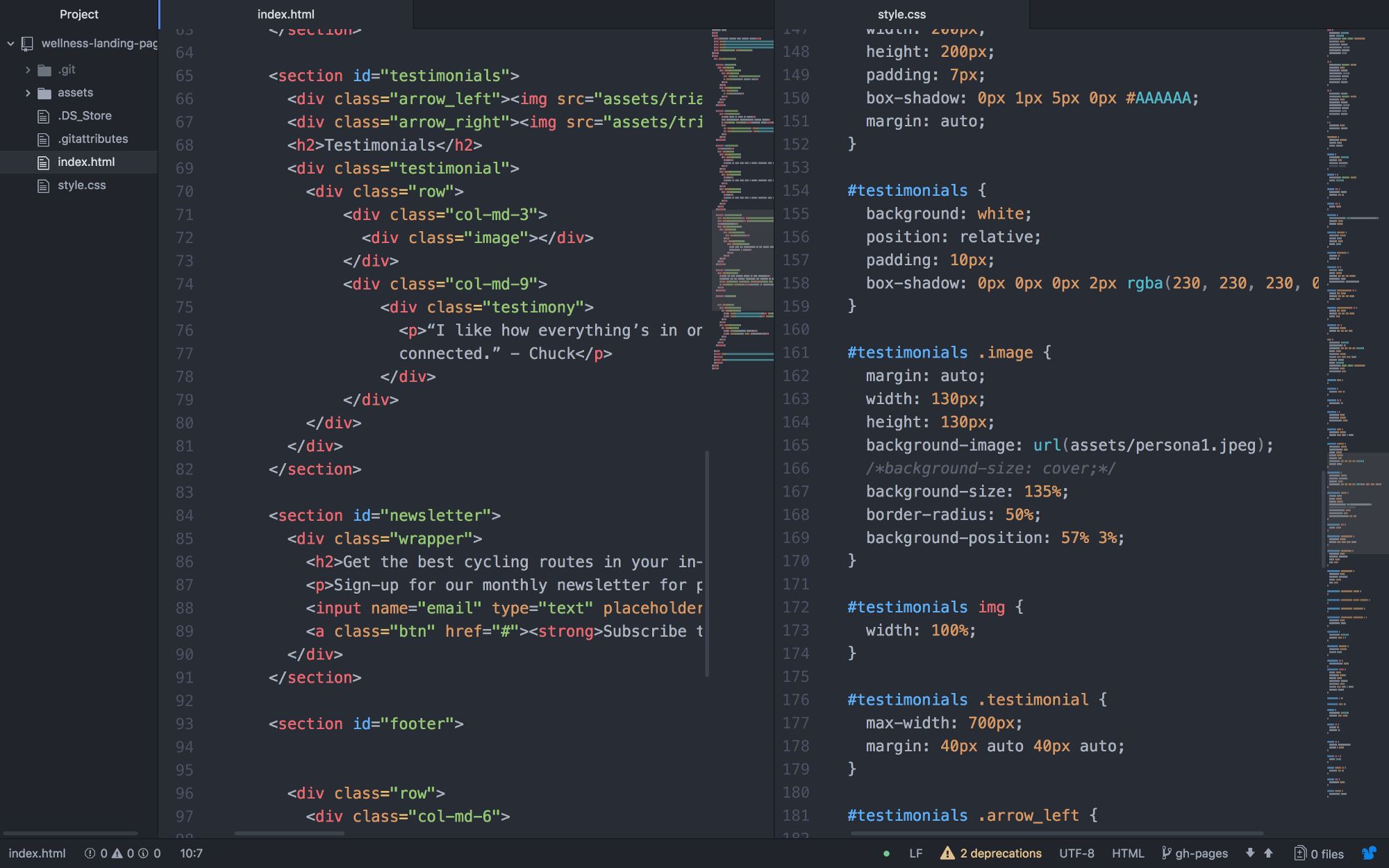1389x868 pixels.
Task: Change the LF line ending setting
Action: (x=915, y=853)
